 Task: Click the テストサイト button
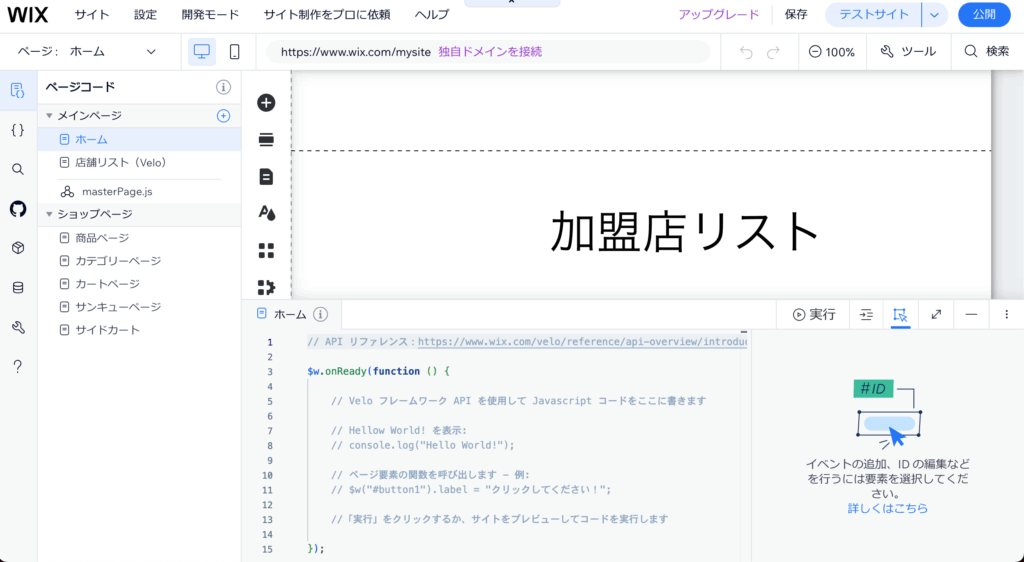(874, 14)
